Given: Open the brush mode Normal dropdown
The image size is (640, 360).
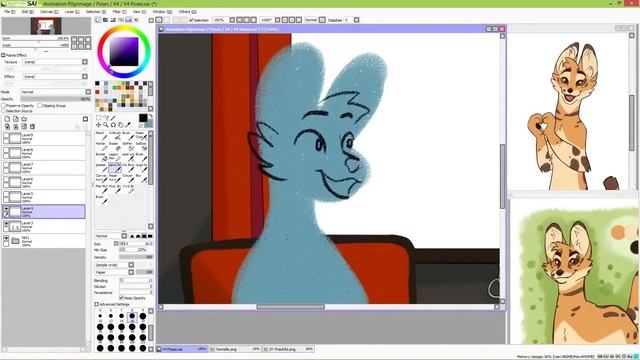Looking at the screenshot, I should [x=111, y=236].
